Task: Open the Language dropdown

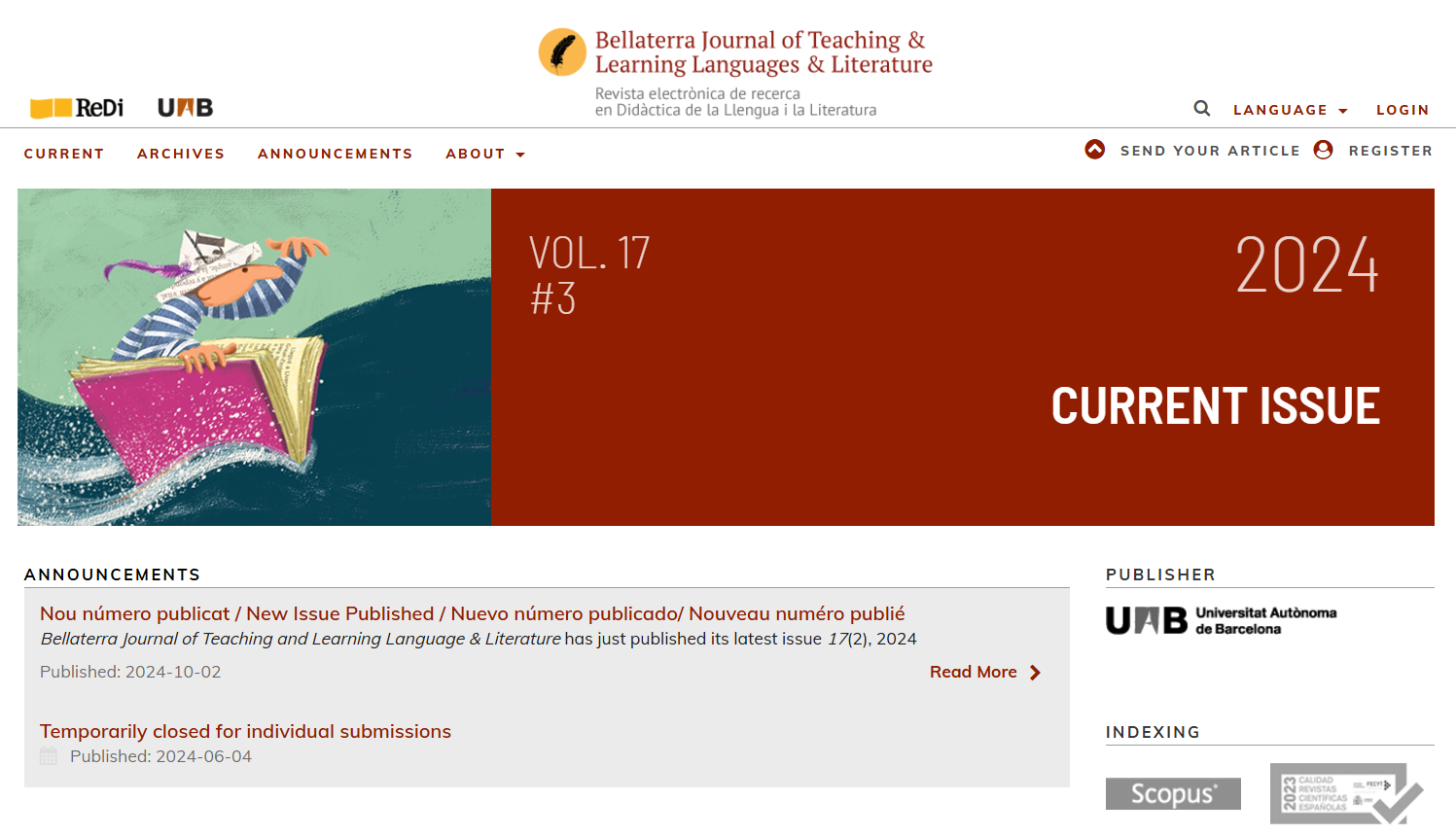Action: tap(1290, 110)
